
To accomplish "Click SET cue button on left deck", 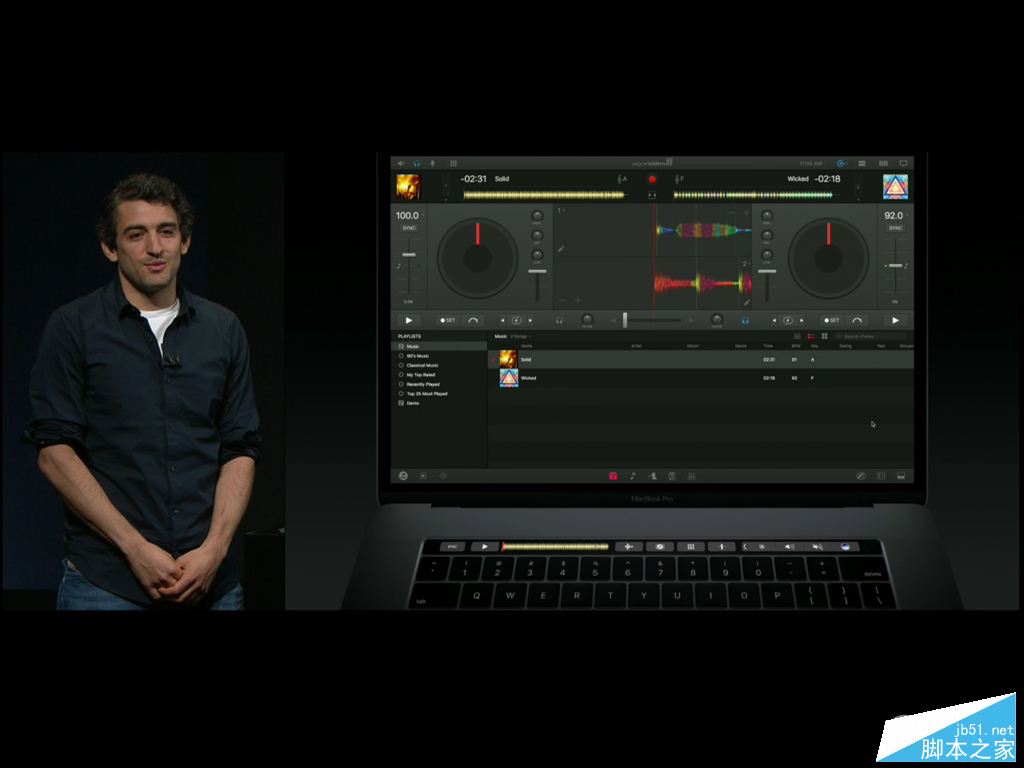I will pyautogui.click(x=448, y=321).
